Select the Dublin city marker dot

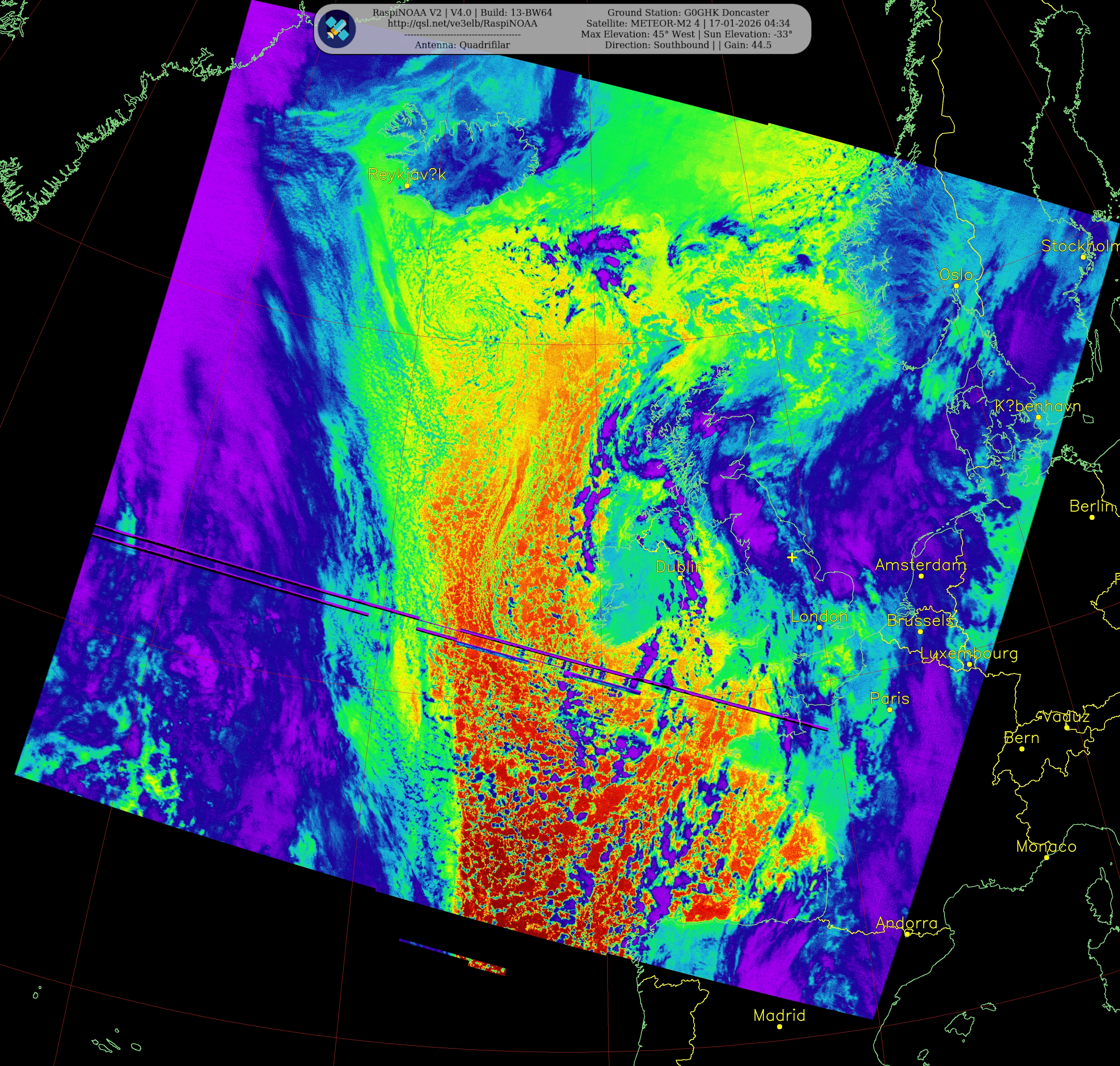tap(680, 578)
